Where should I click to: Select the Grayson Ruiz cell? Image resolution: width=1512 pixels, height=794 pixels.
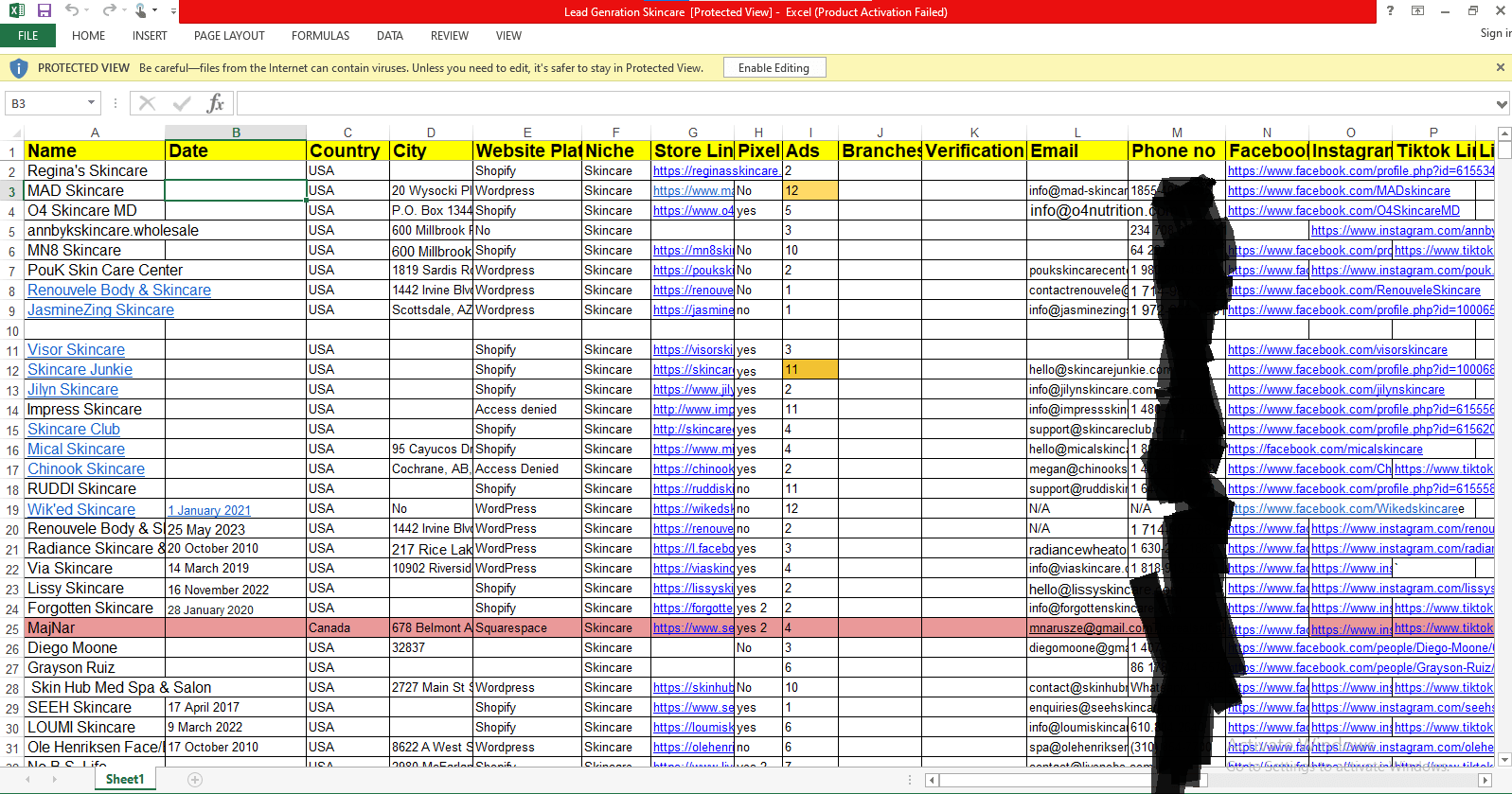(95, 668)
